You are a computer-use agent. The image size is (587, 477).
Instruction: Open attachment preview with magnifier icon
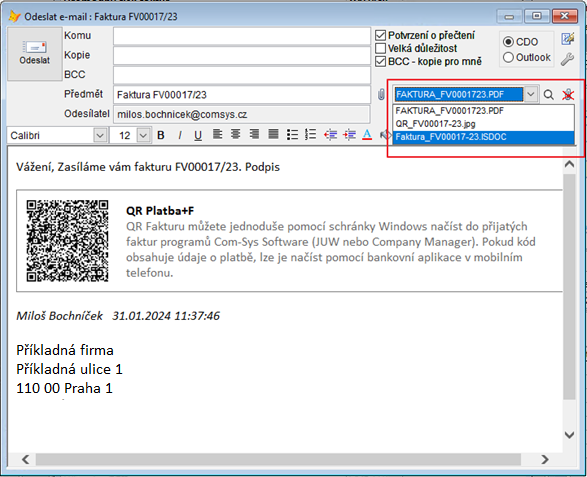548,95
